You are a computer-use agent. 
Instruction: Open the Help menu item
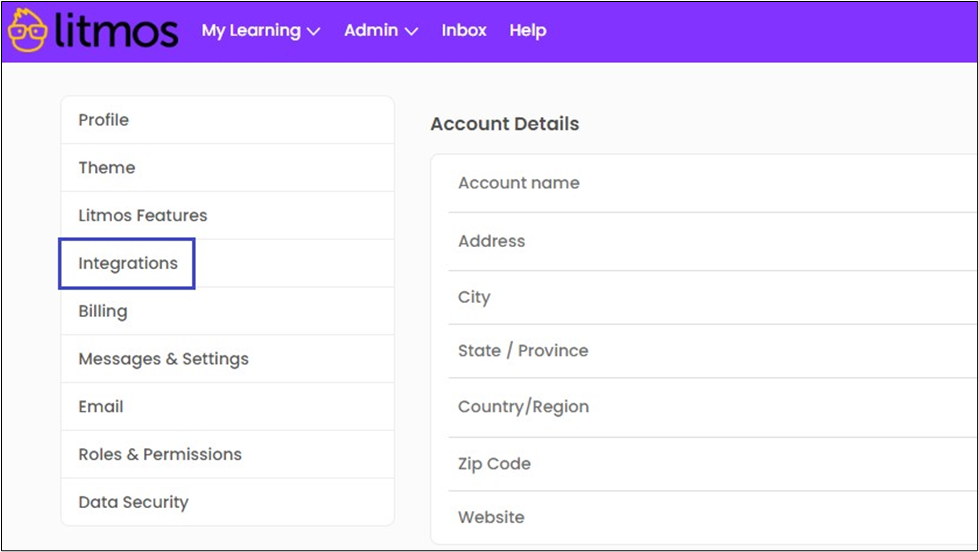[x=527, y=31]
